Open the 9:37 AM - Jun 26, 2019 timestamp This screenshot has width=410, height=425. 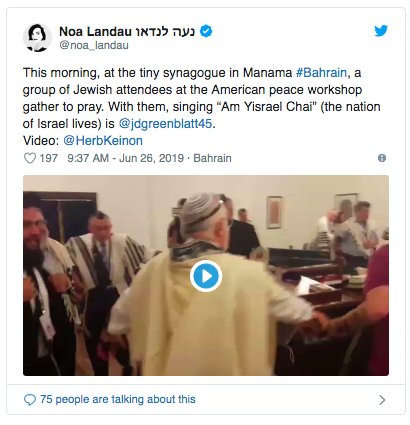125,158
